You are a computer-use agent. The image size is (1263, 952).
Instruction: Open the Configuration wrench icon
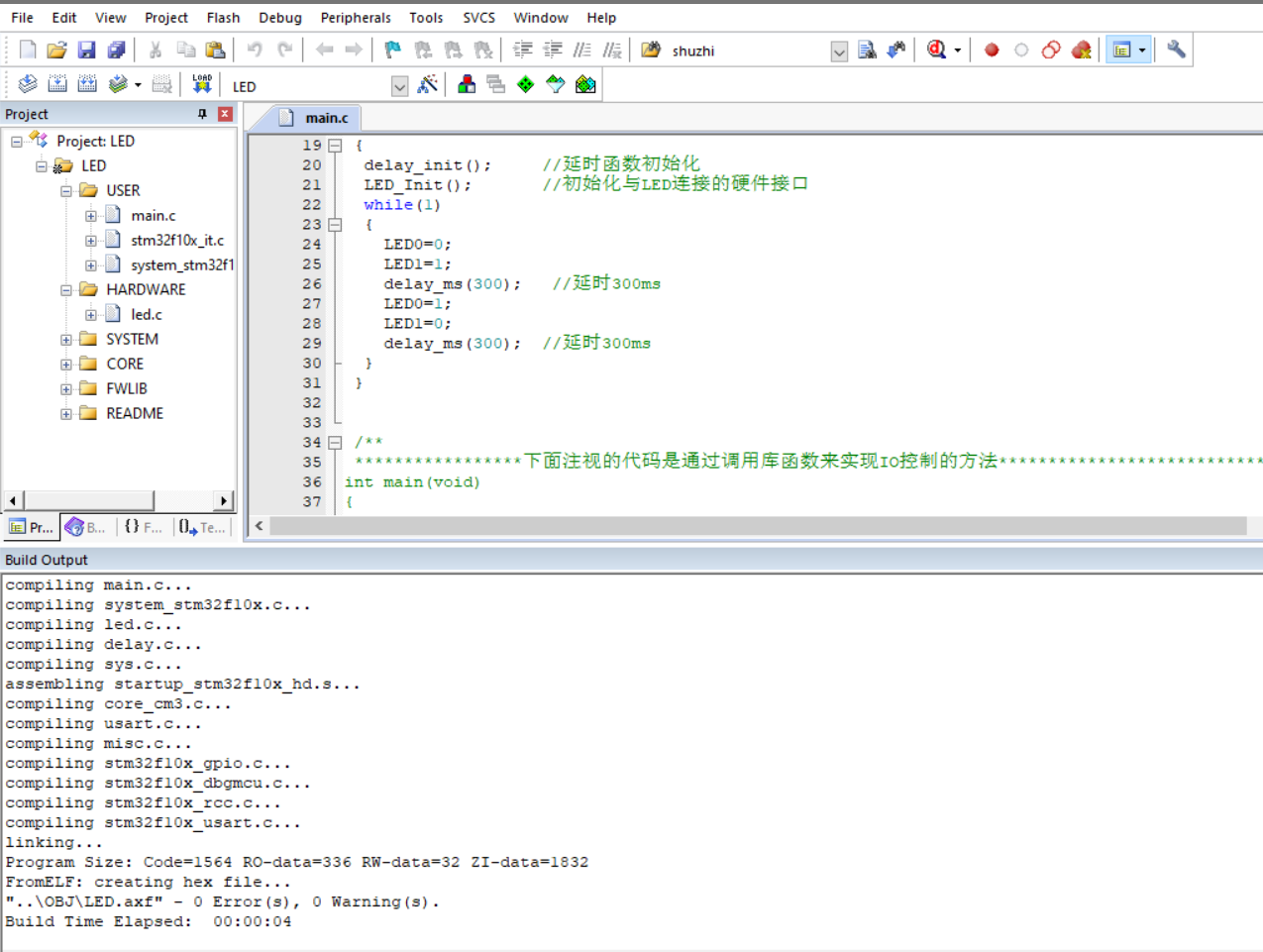tap(1176, 50)
